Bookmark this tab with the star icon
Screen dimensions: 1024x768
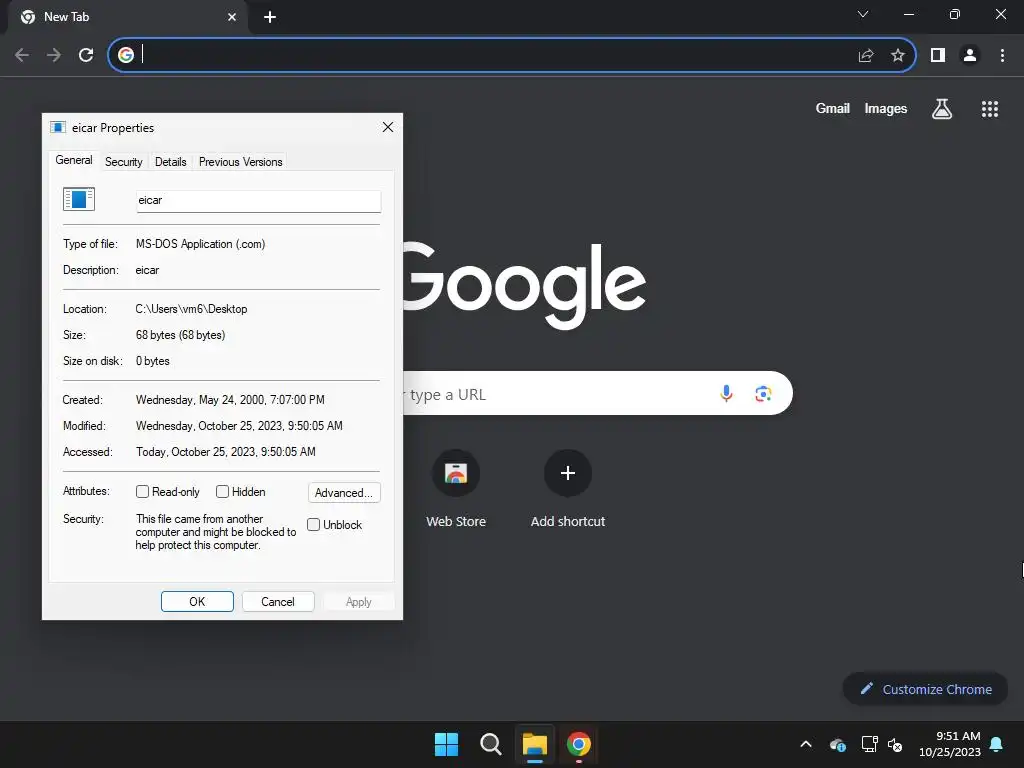[898, 55]
